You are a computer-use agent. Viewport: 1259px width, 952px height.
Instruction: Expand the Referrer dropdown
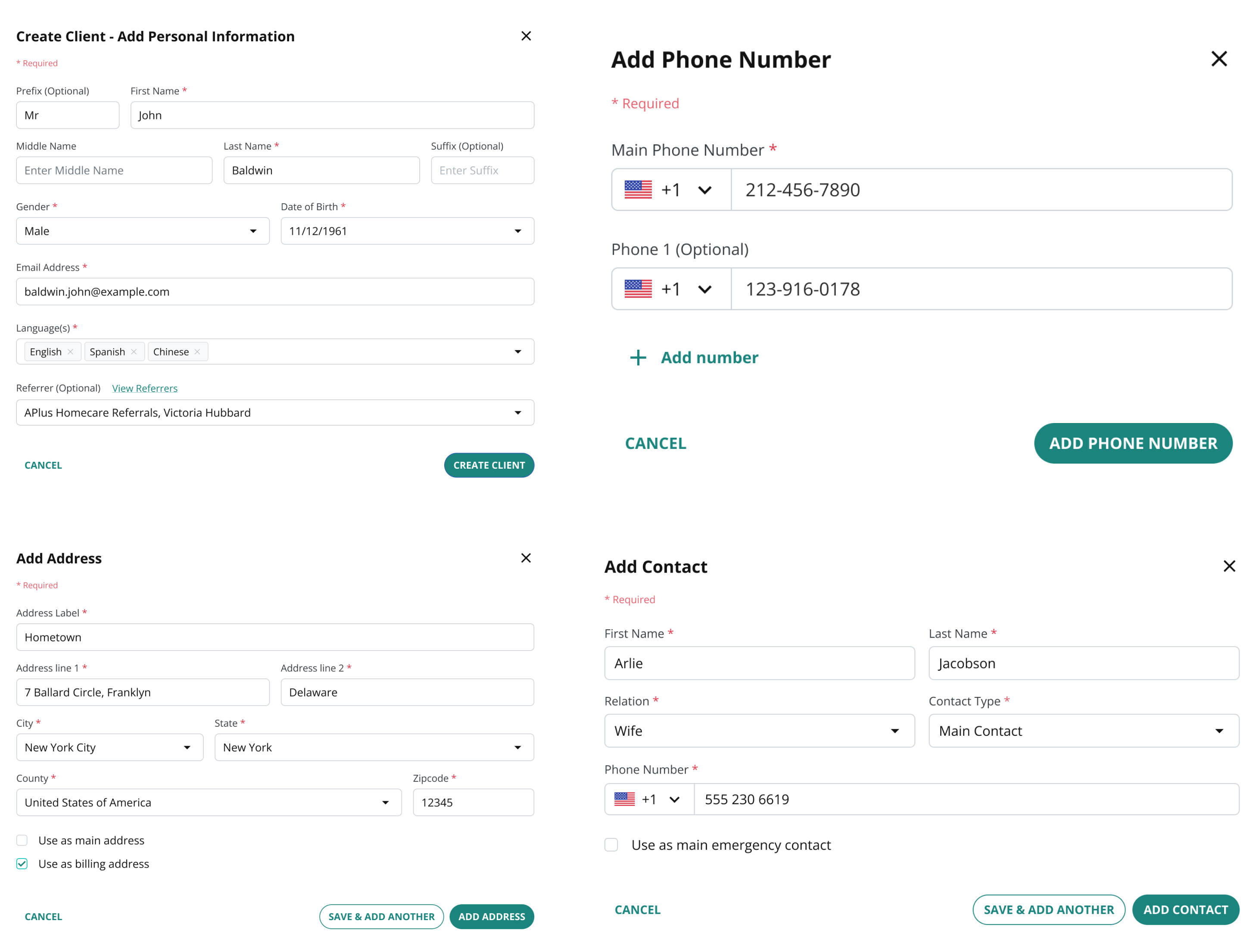[x=275, y=413]
